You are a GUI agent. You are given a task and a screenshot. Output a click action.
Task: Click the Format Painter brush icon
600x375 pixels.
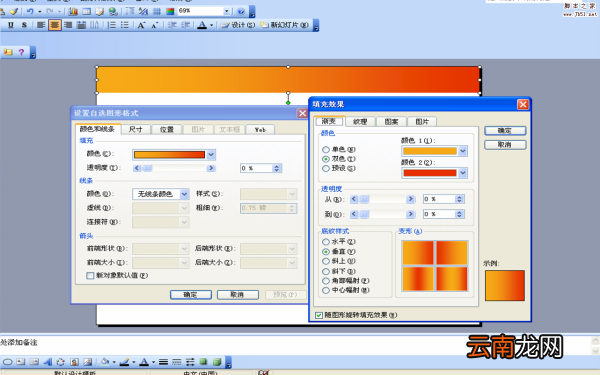coord(14,11)
